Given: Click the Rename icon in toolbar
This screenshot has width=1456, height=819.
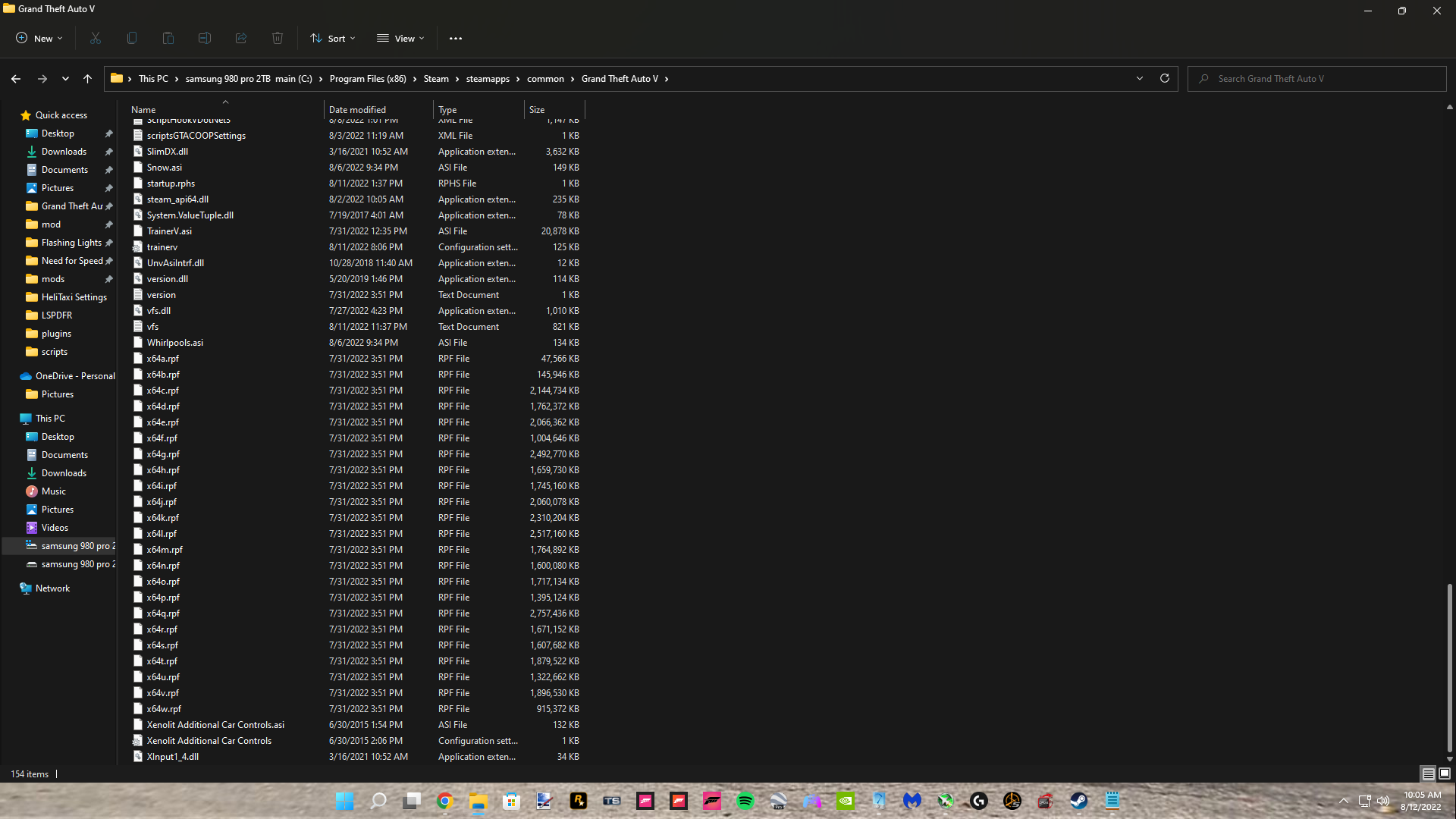Looking at the screenshot, I should click(x=205, y=38).
